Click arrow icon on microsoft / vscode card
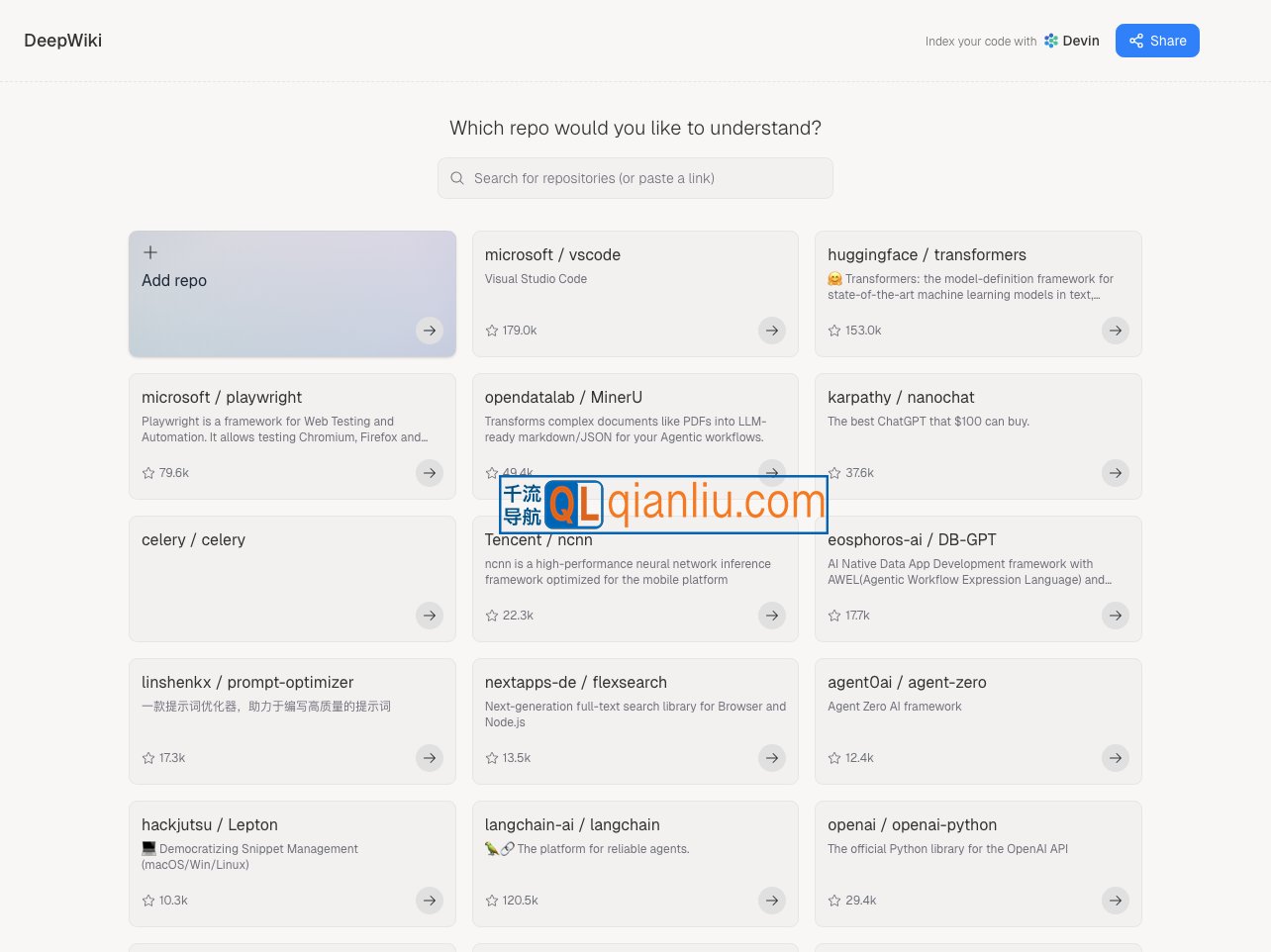Image resolution: width=1271 pixels, height=952 pixels. coord(772,331)
